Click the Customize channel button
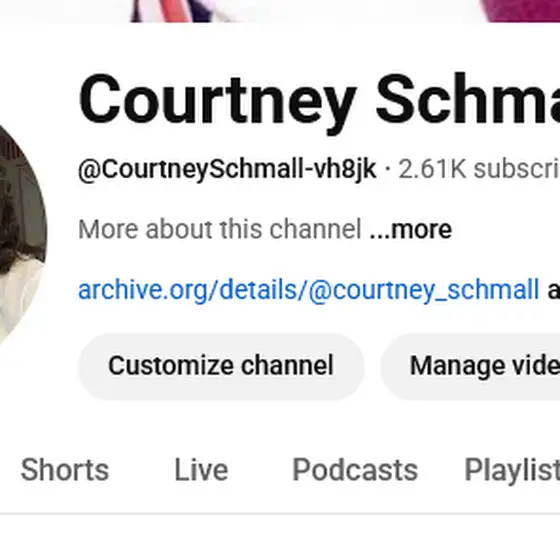The image size is (560, 560). [221, 366]
